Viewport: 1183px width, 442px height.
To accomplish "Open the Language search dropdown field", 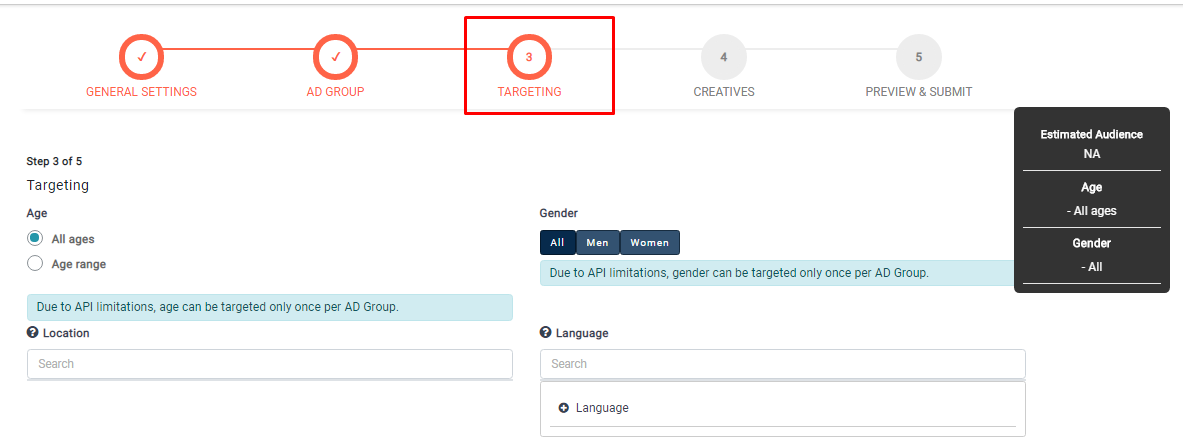I will tap(782, 364).
